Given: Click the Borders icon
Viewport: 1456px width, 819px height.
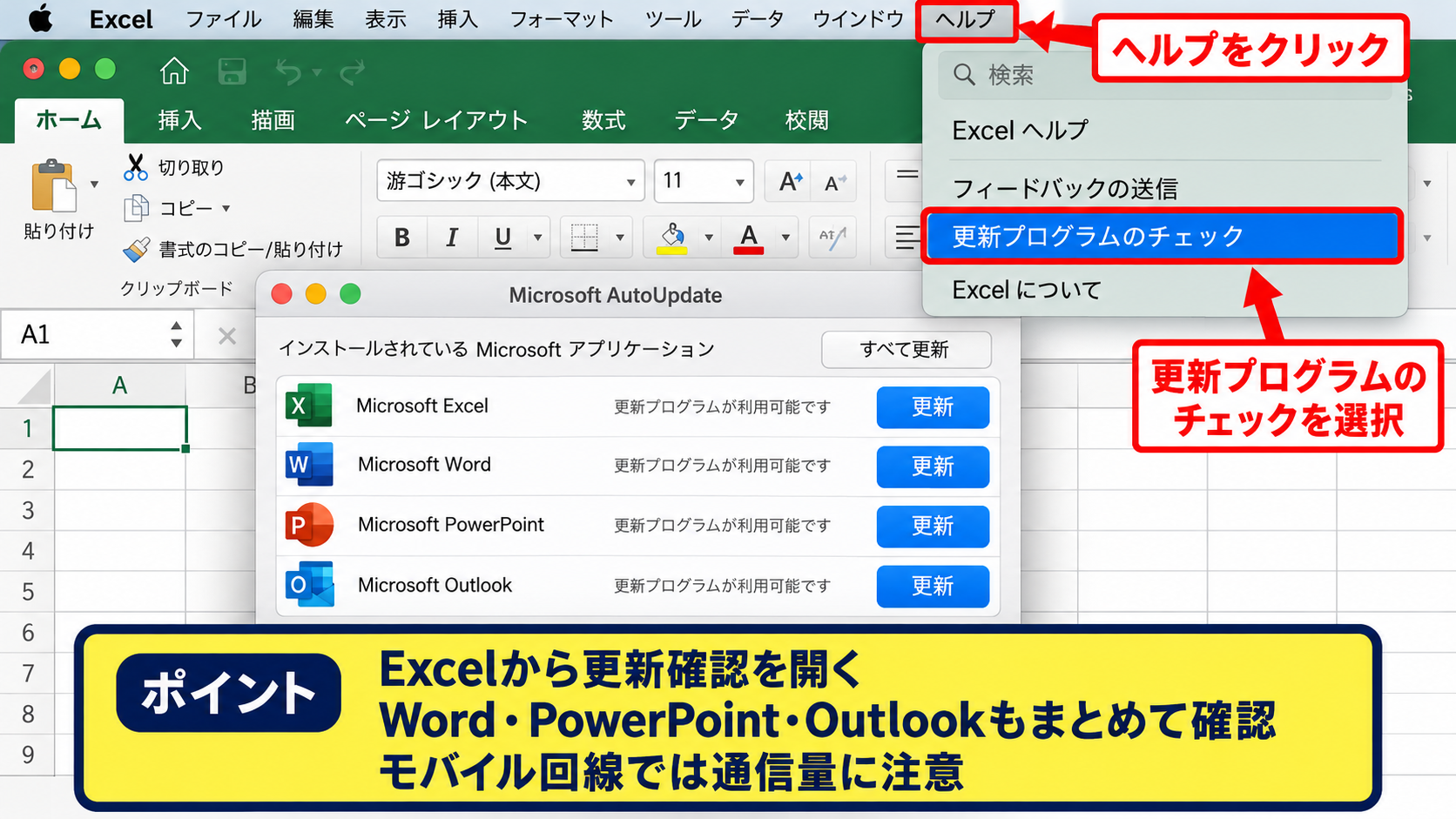Looking at the screenshot, I should pyautogui.click(x=584, y=237).
